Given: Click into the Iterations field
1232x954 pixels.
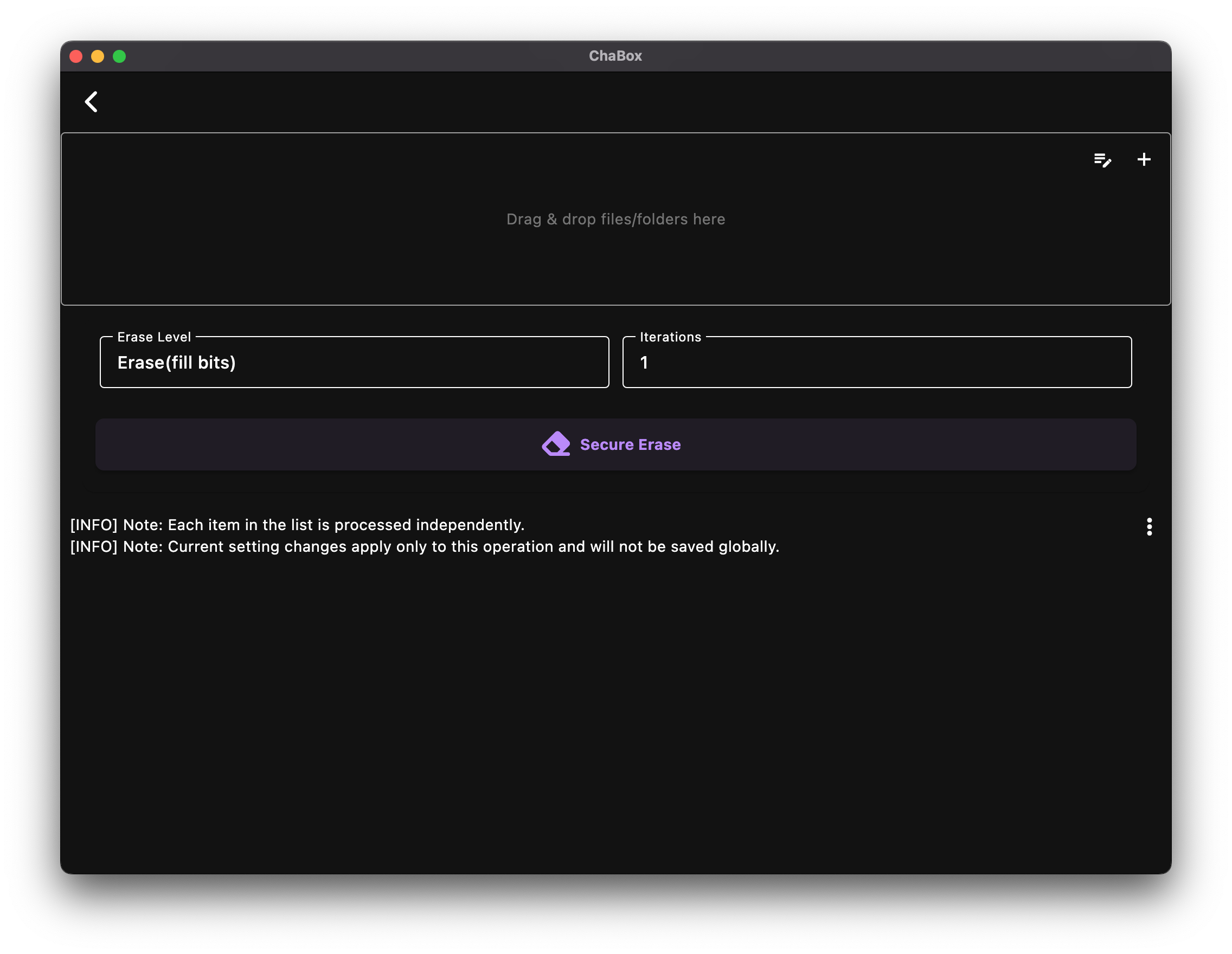Looking at the screenshot, I should point(877,362).
